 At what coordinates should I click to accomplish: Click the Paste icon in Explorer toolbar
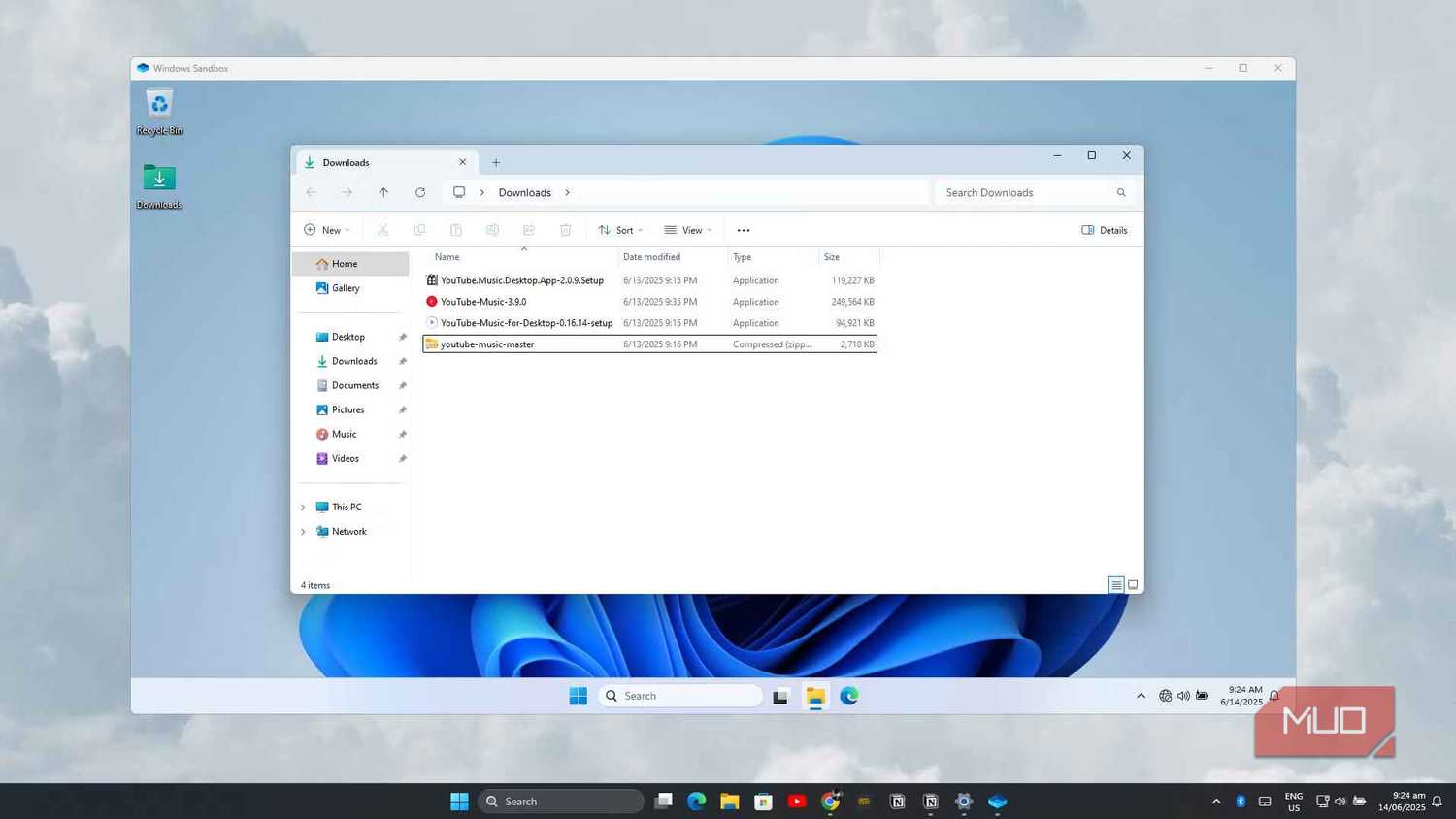455,230
